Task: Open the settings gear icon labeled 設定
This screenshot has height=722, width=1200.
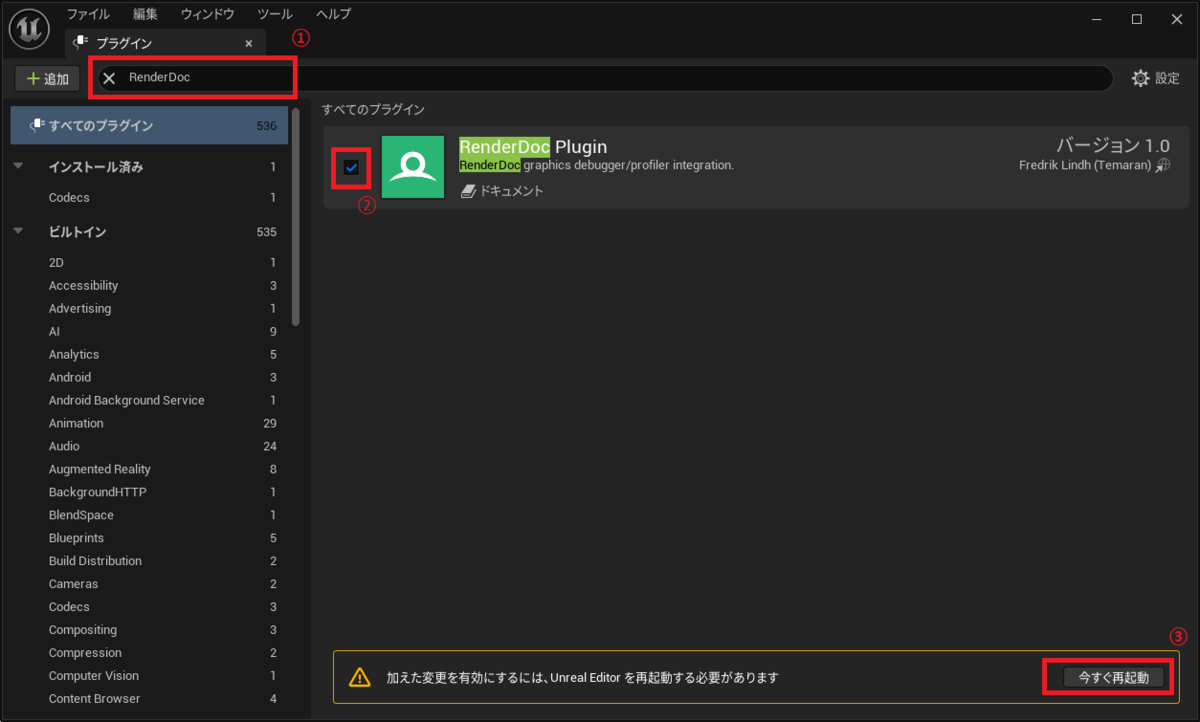Action: (x=1140, y=78)
